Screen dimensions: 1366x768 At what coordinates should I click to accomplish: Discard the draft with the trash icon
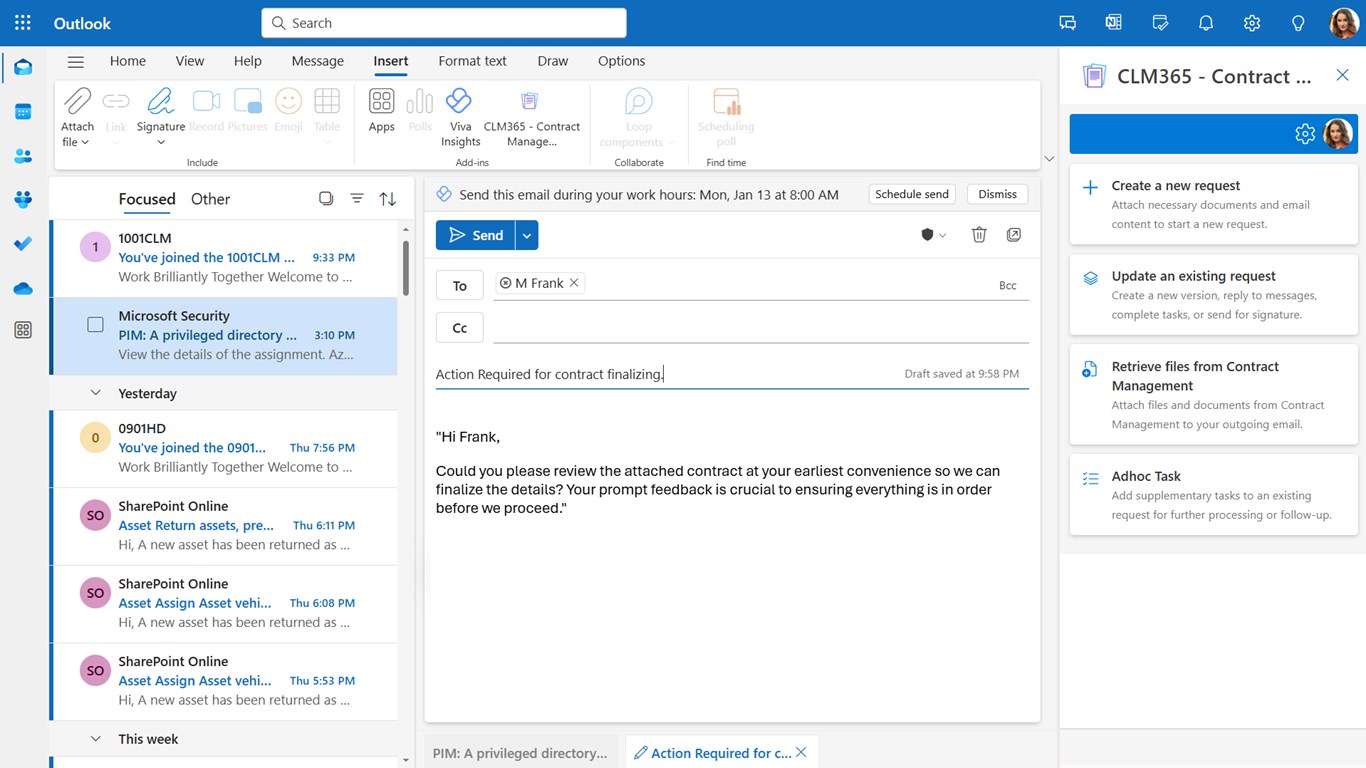979,235
